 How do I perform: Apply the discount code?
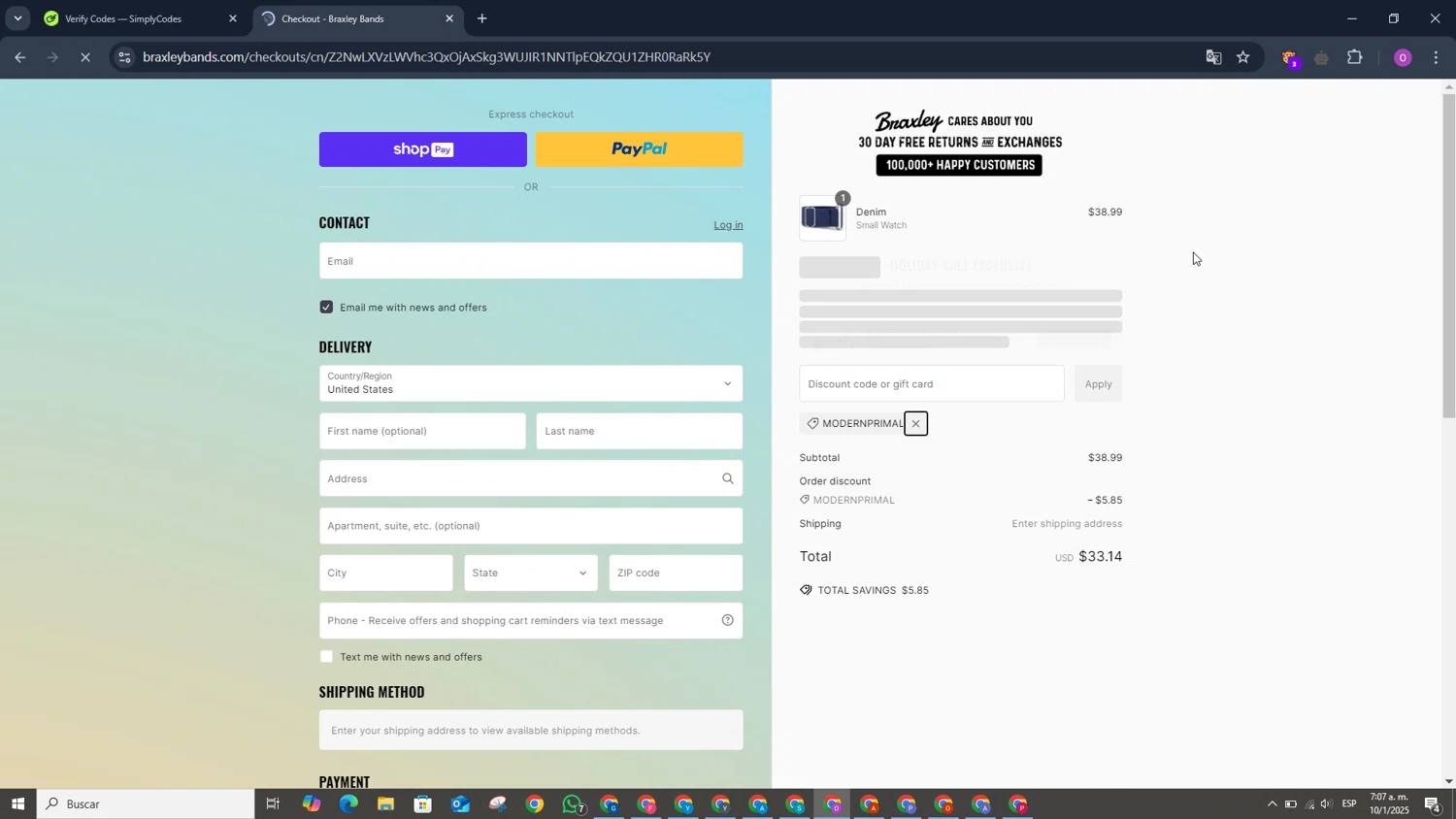[x=1098, y=384]
